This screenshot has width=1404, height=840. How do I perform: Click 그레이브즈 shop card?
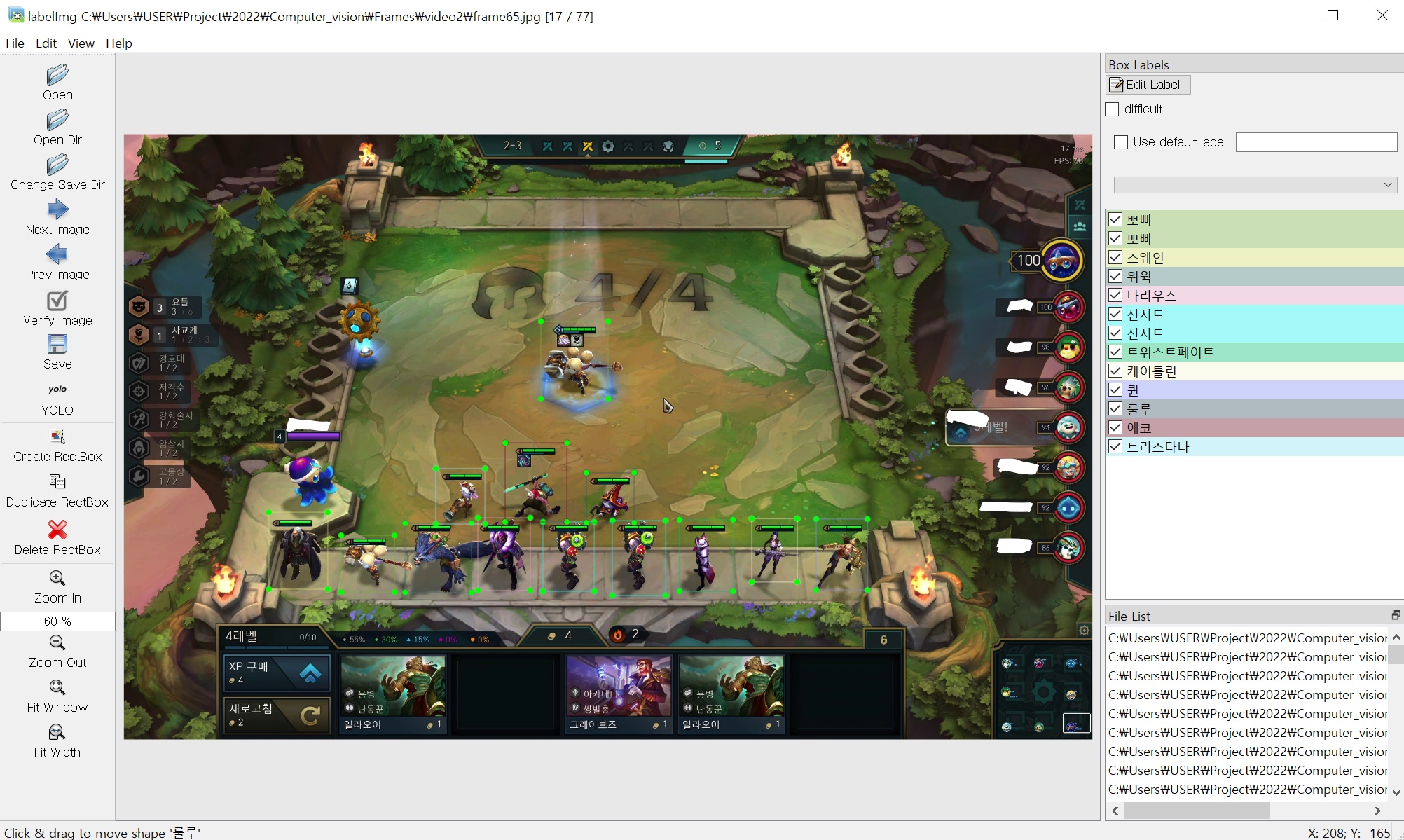pyautogui.click(x=619, y=694)
